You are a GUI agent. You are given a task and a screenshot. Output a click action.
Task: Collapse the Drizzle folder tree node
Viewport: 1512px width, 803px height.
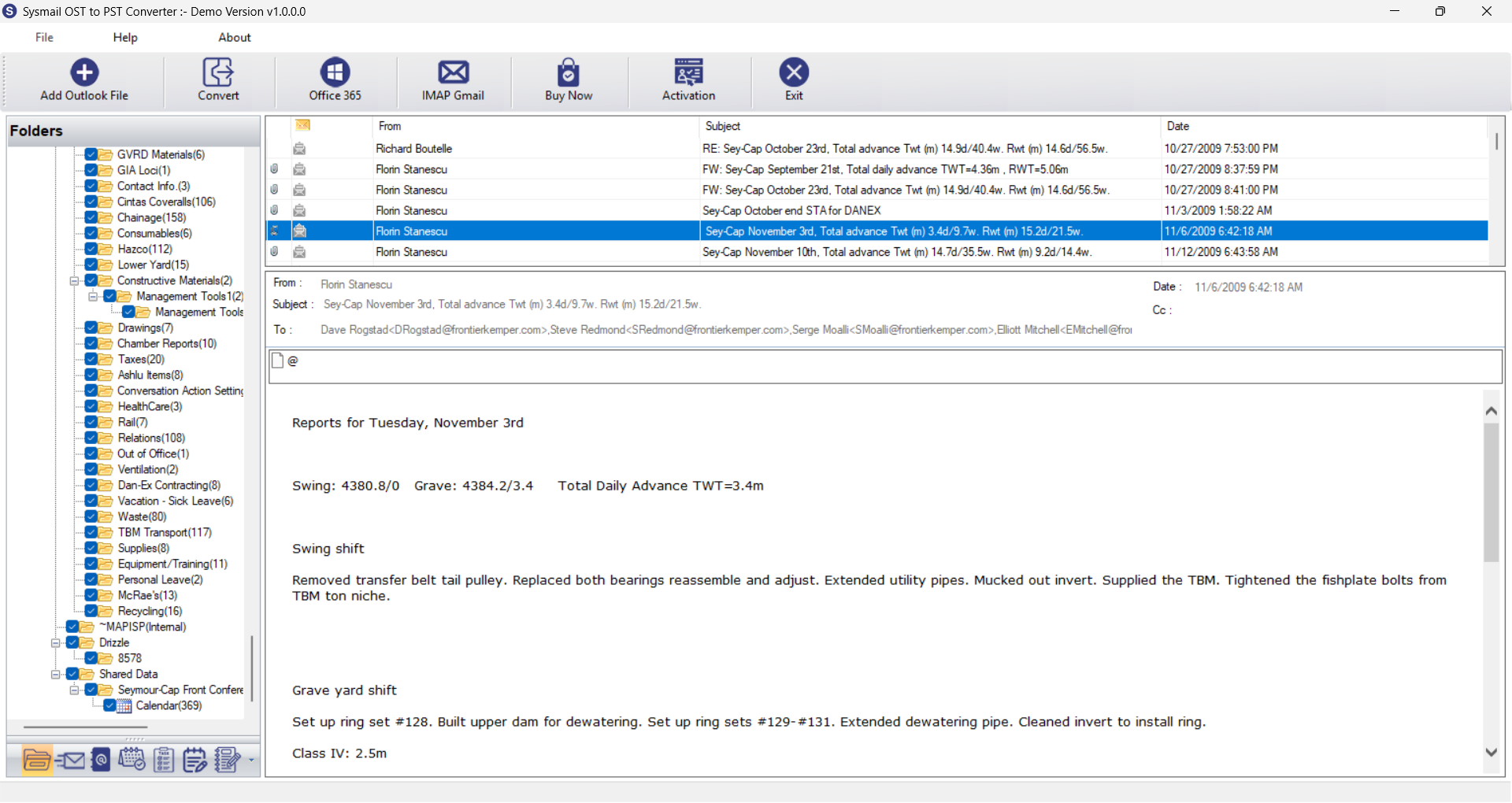tap(55, 643)
